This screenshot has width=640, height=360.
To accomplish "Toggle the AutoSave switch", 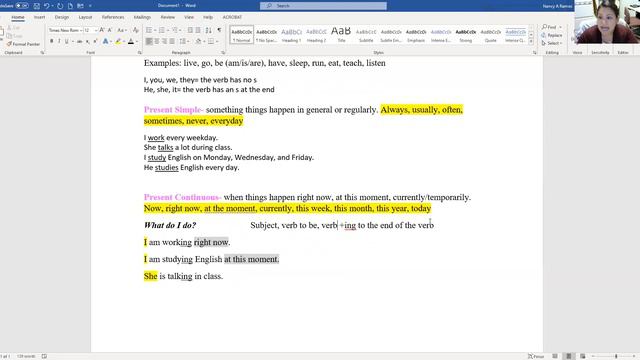I will [x=22, y=6].
